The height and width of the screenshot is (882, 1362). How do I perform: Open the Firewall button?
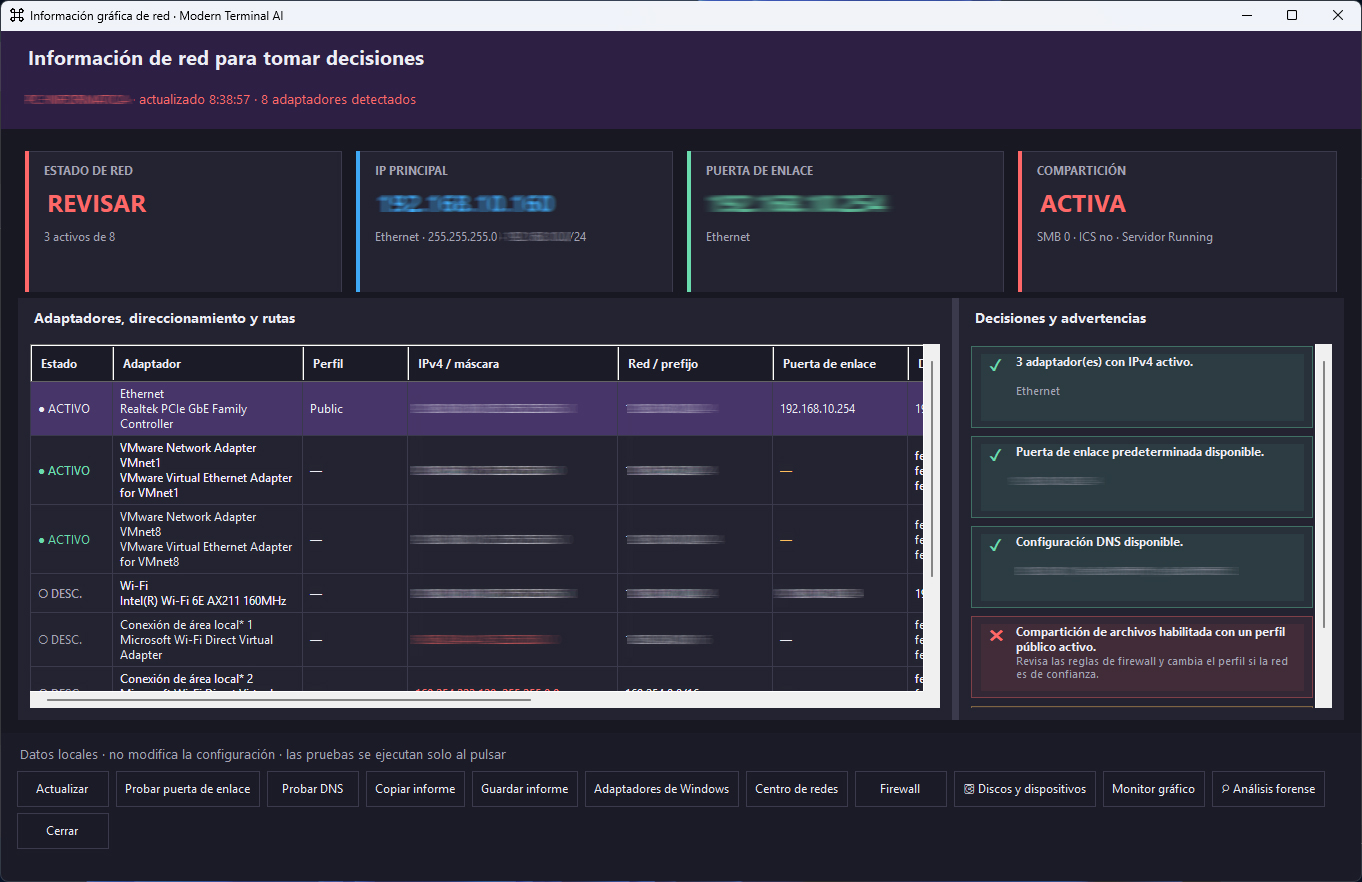[900, 789]
